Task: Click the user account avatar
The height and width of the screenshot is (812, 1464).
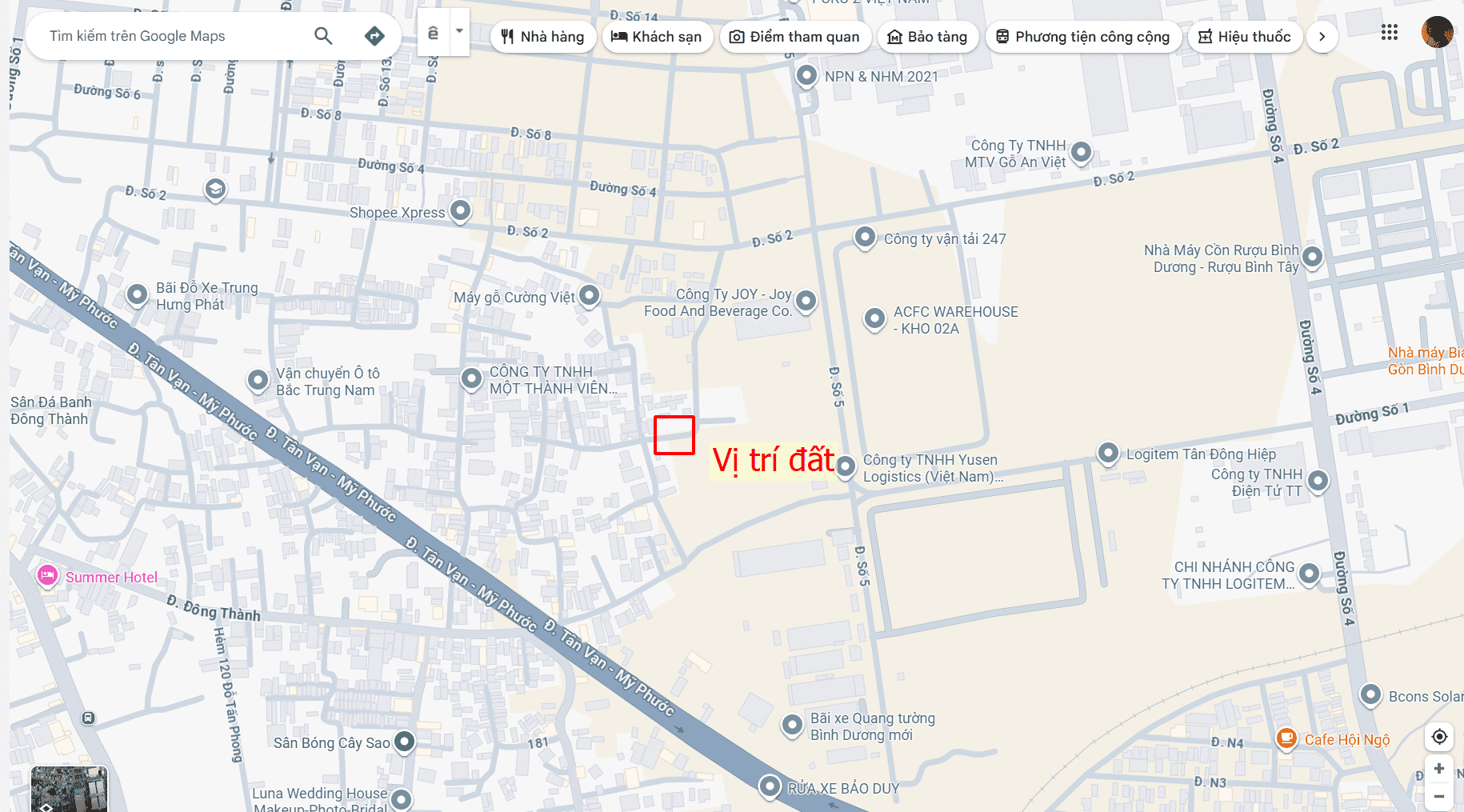Action: pos(1437,33)
